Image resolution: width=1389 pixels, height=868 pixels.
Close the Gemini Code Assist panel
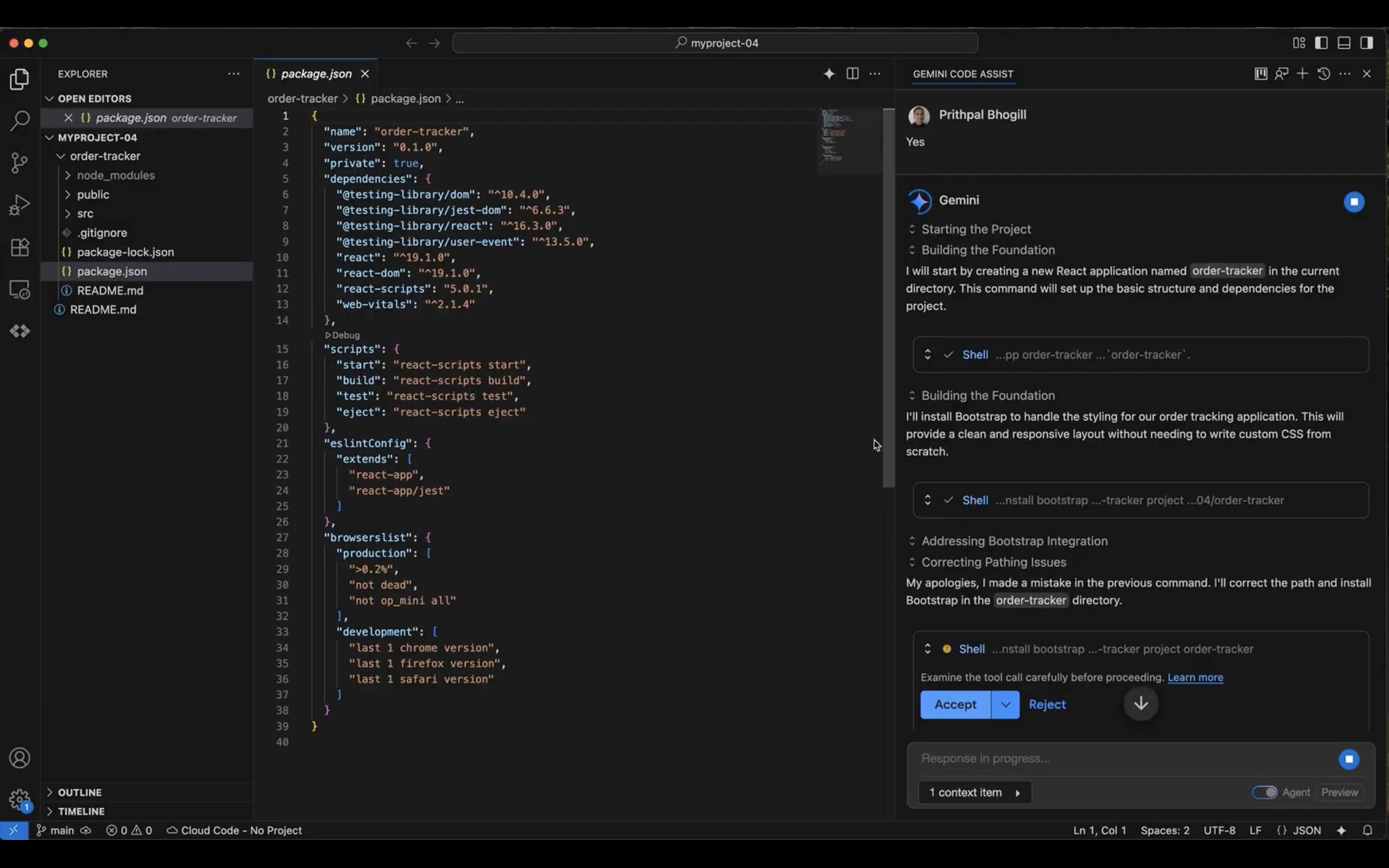pos(1367,73)
